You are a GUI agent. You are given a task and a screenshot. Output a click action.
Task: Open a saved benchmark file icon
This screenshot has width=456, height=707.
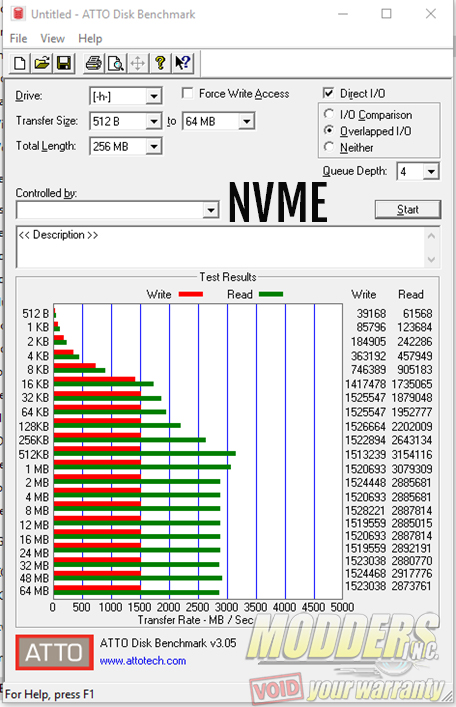click(42, 63)
